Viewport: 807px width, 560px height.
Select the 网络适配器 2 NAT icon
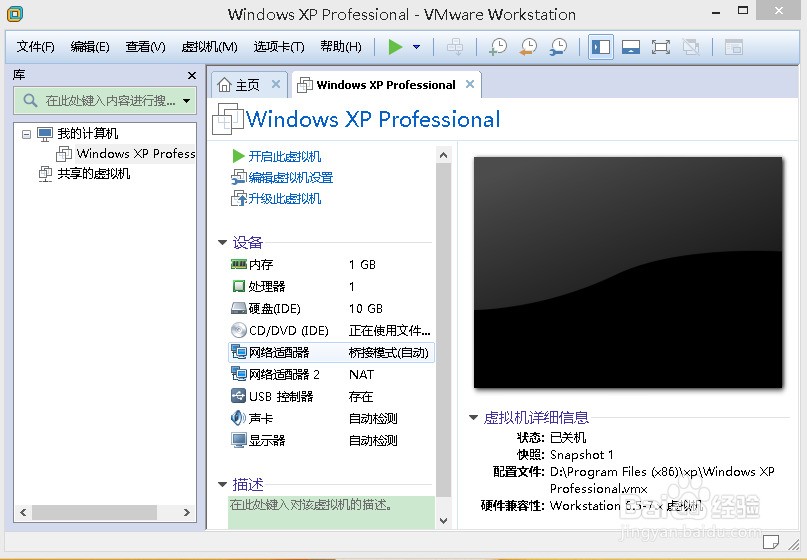pos(238,374)
